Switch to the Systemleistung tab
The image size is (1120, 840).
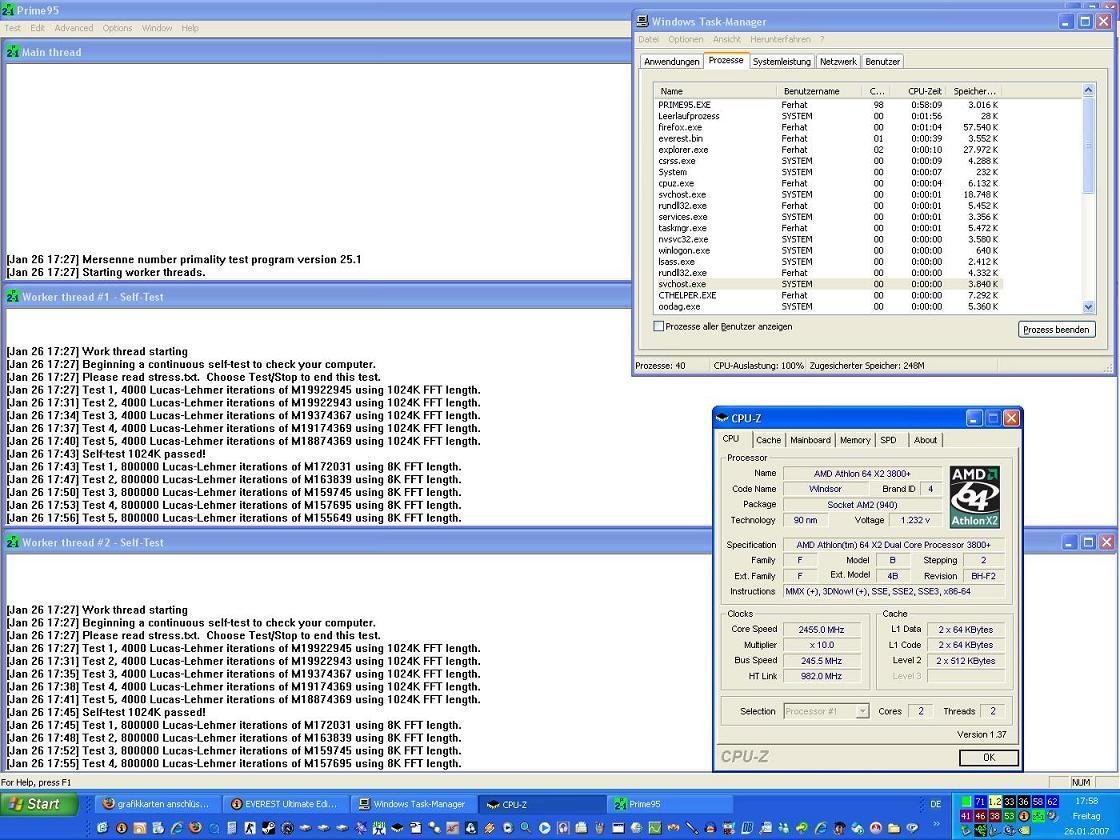[781, 61]
